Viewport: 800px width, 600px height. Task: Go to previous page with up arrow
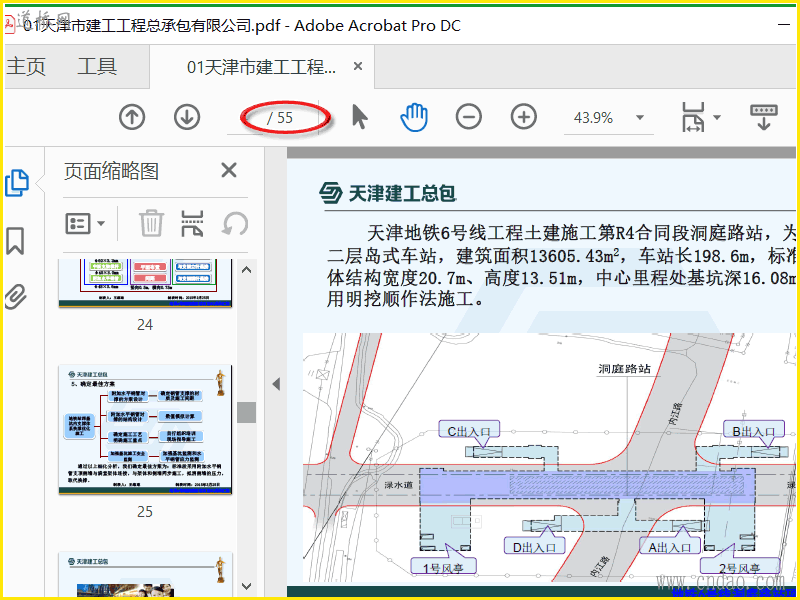click(x=132, y=117)
